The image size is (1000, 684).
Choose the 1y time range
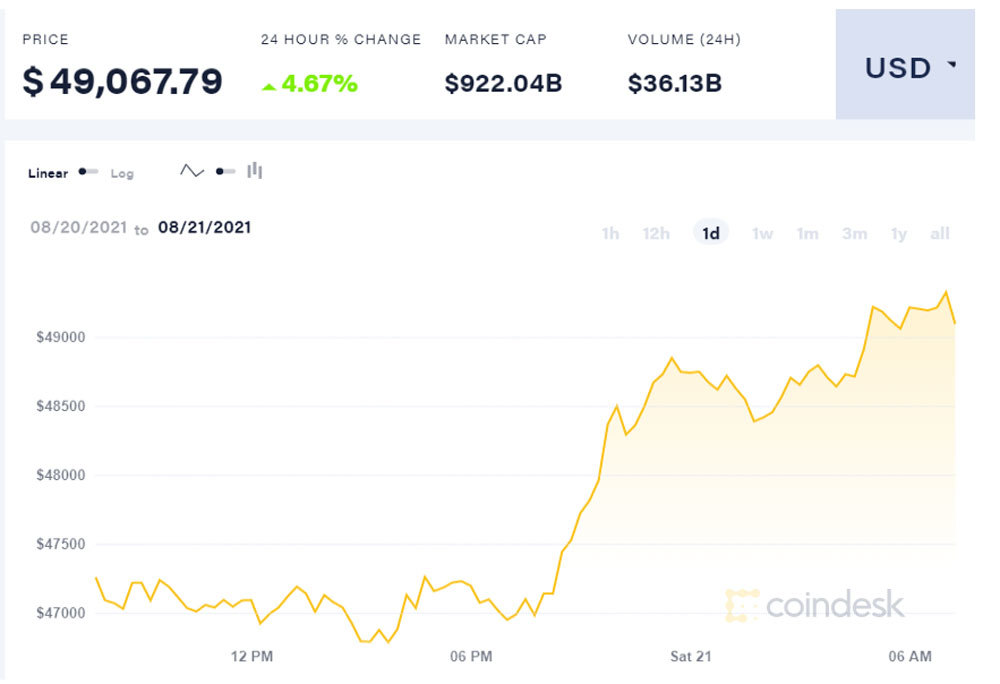point(899,234)
